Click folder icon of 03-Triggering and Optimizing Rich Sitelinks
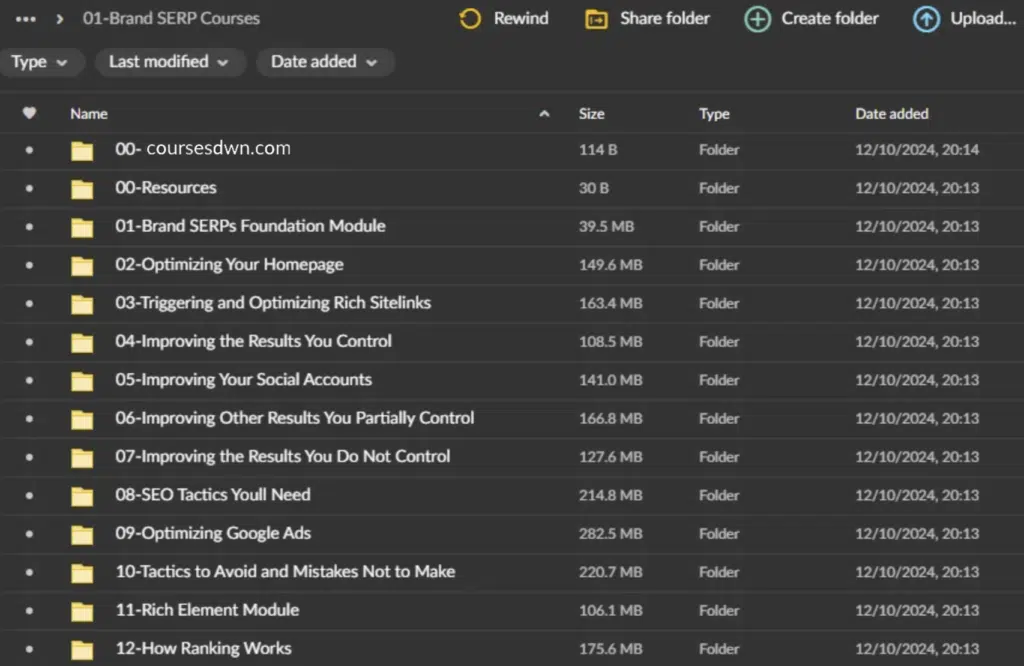Image resolution: width=1024 pixels, height=666 pixels. pos(82,304)
